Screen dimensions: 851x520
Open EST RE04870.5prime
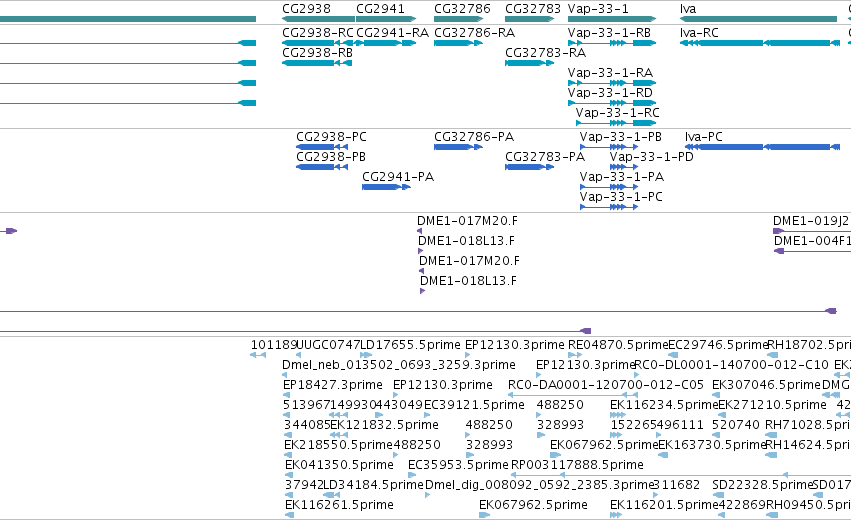618,345
